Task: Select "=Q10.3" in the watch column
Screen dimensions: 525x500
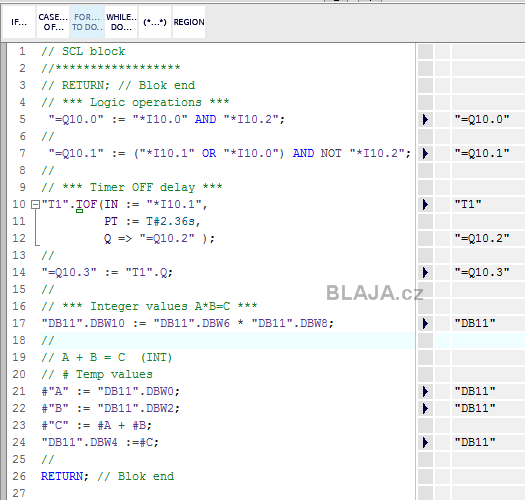Action: 482,272
